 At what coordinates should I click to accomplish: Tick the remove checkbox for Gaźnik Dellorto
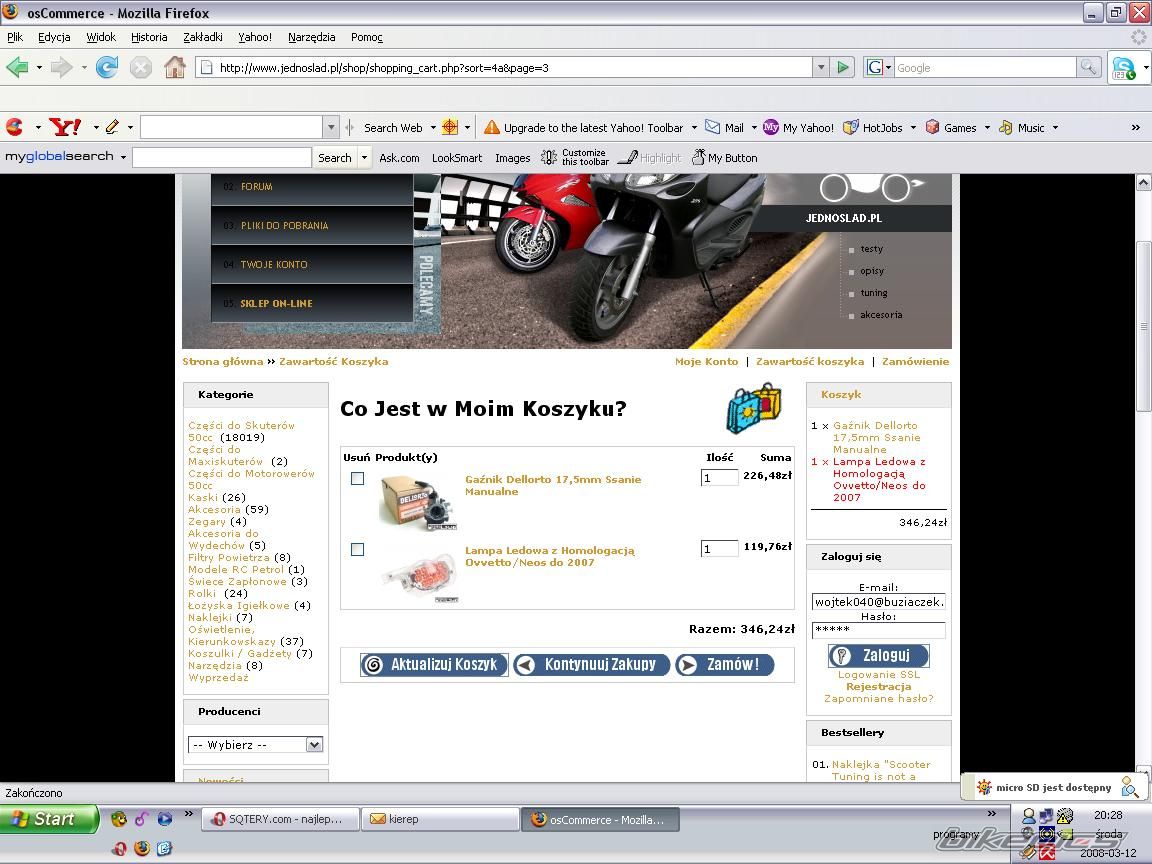(358, 479)
